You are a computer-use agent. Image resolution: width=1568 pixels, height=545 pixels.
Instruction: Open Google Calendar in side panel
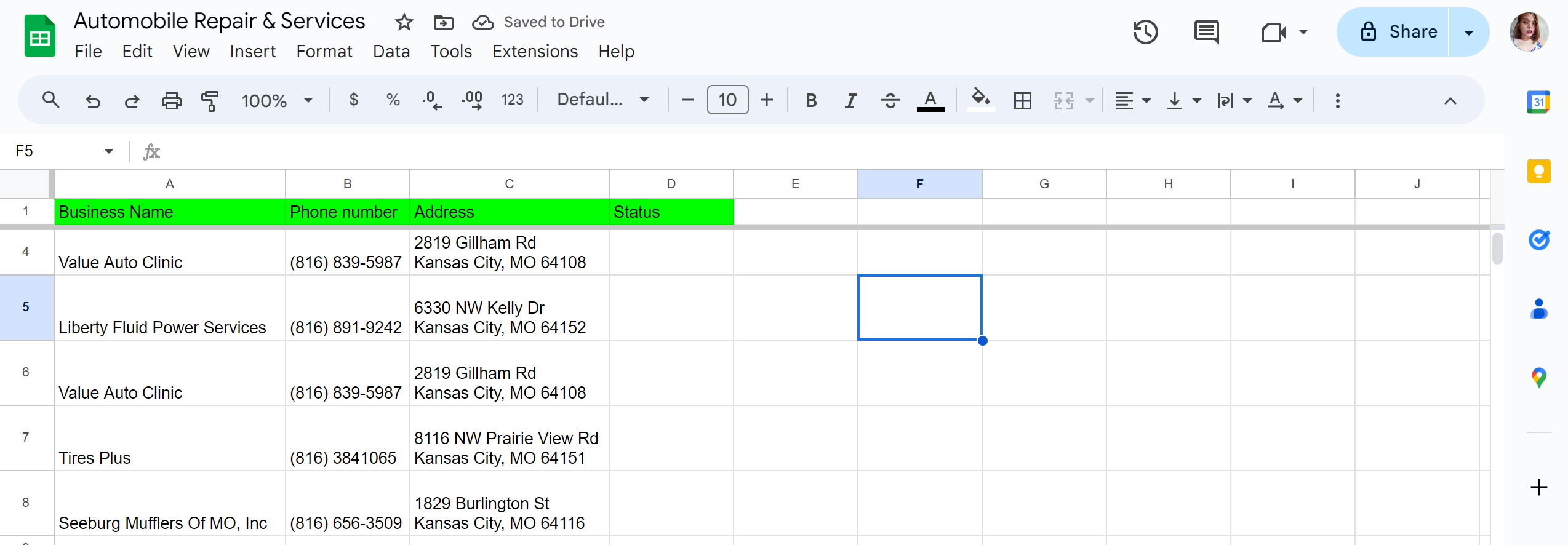(1538, 101)
